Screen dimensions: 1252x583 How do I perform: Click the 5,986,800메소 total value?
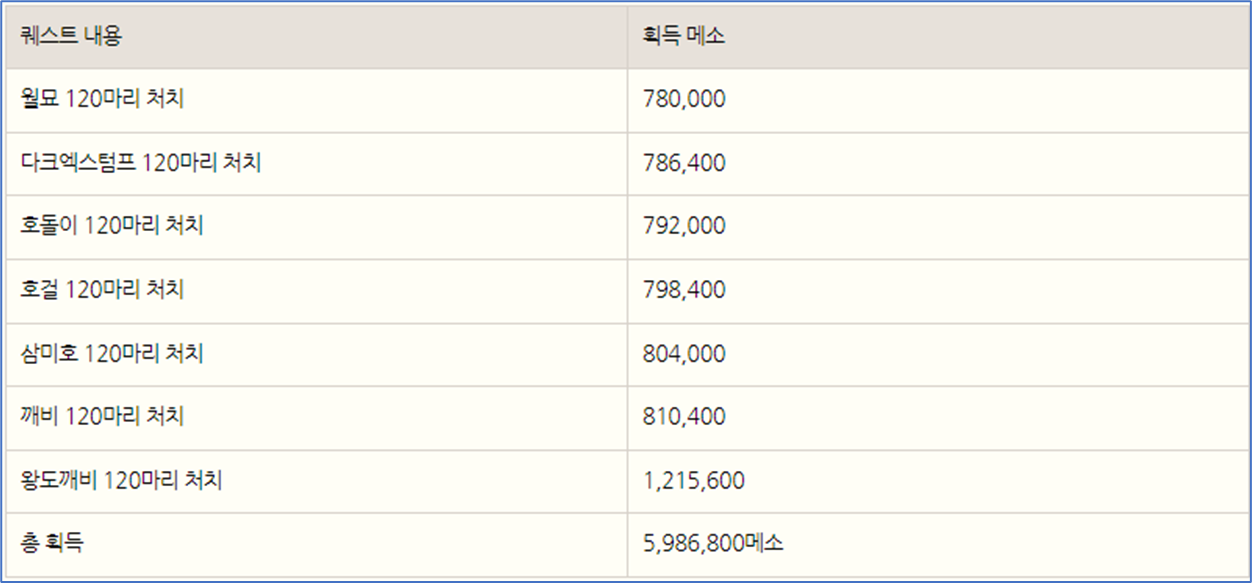point(714,544)
